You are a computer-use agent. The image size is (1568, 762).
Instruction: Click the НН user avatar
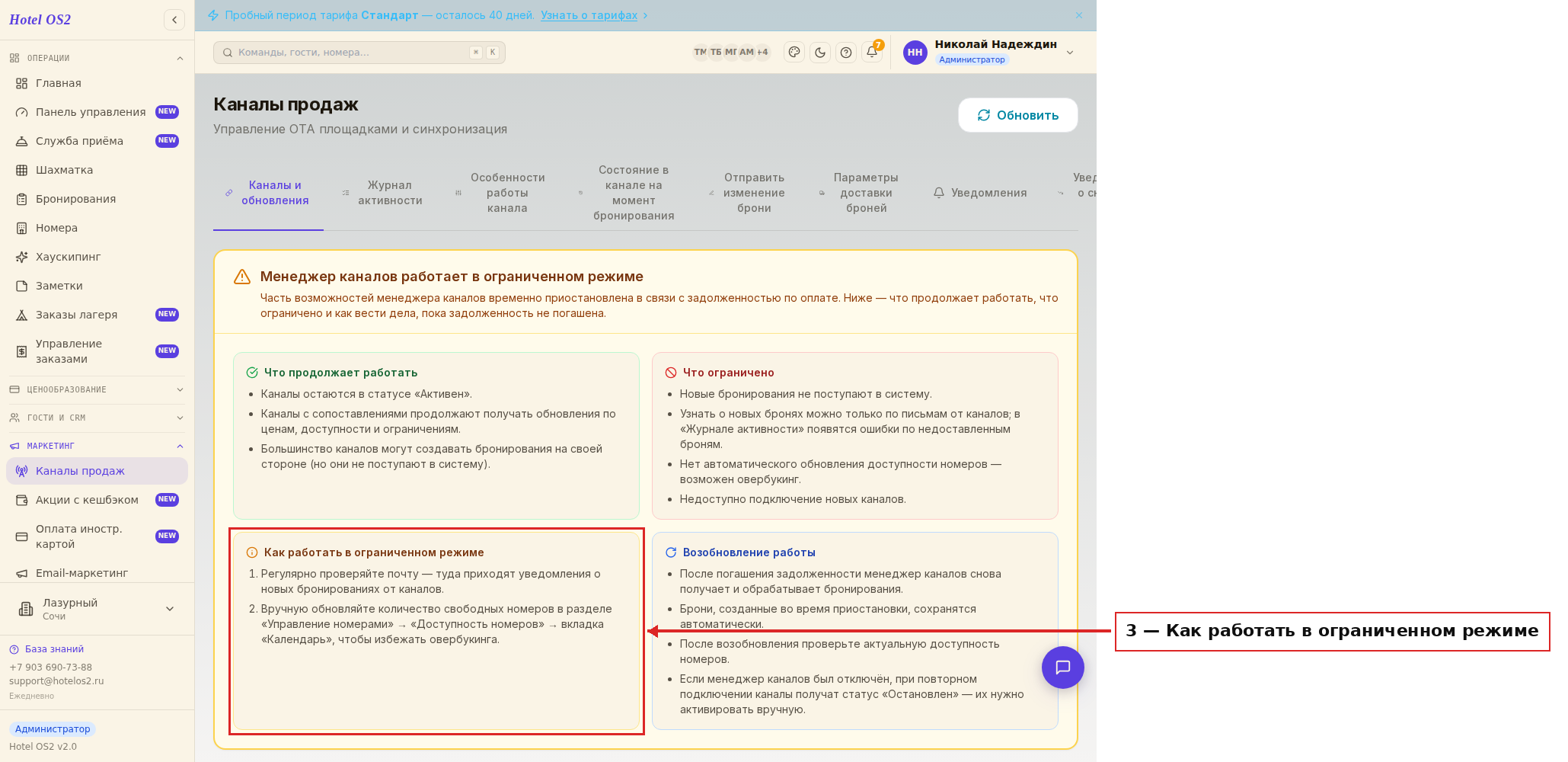click(915, 53)
